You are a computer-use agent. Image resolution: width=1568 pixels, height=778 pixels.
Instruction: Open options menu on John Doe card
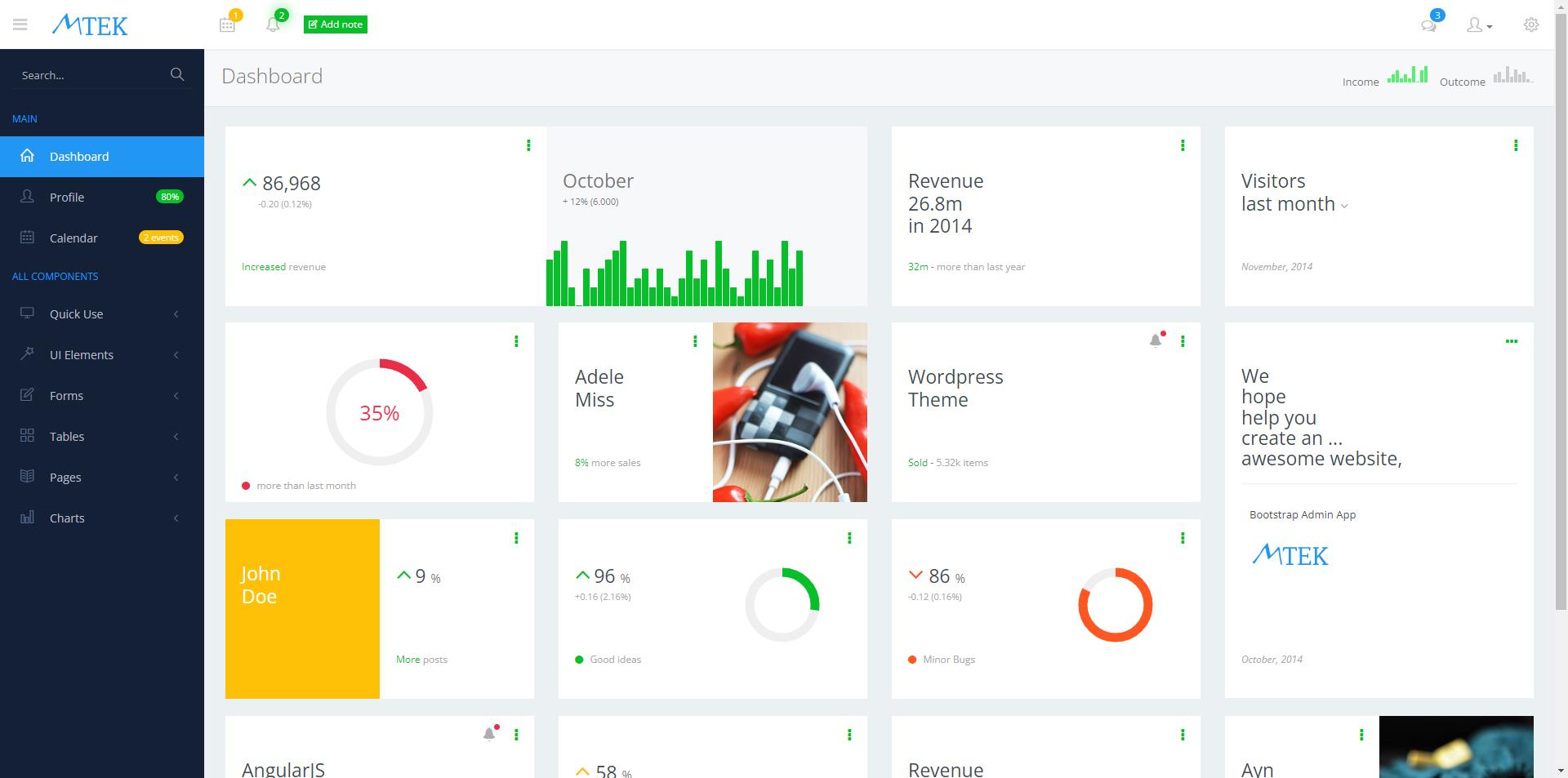pos(516,538)
